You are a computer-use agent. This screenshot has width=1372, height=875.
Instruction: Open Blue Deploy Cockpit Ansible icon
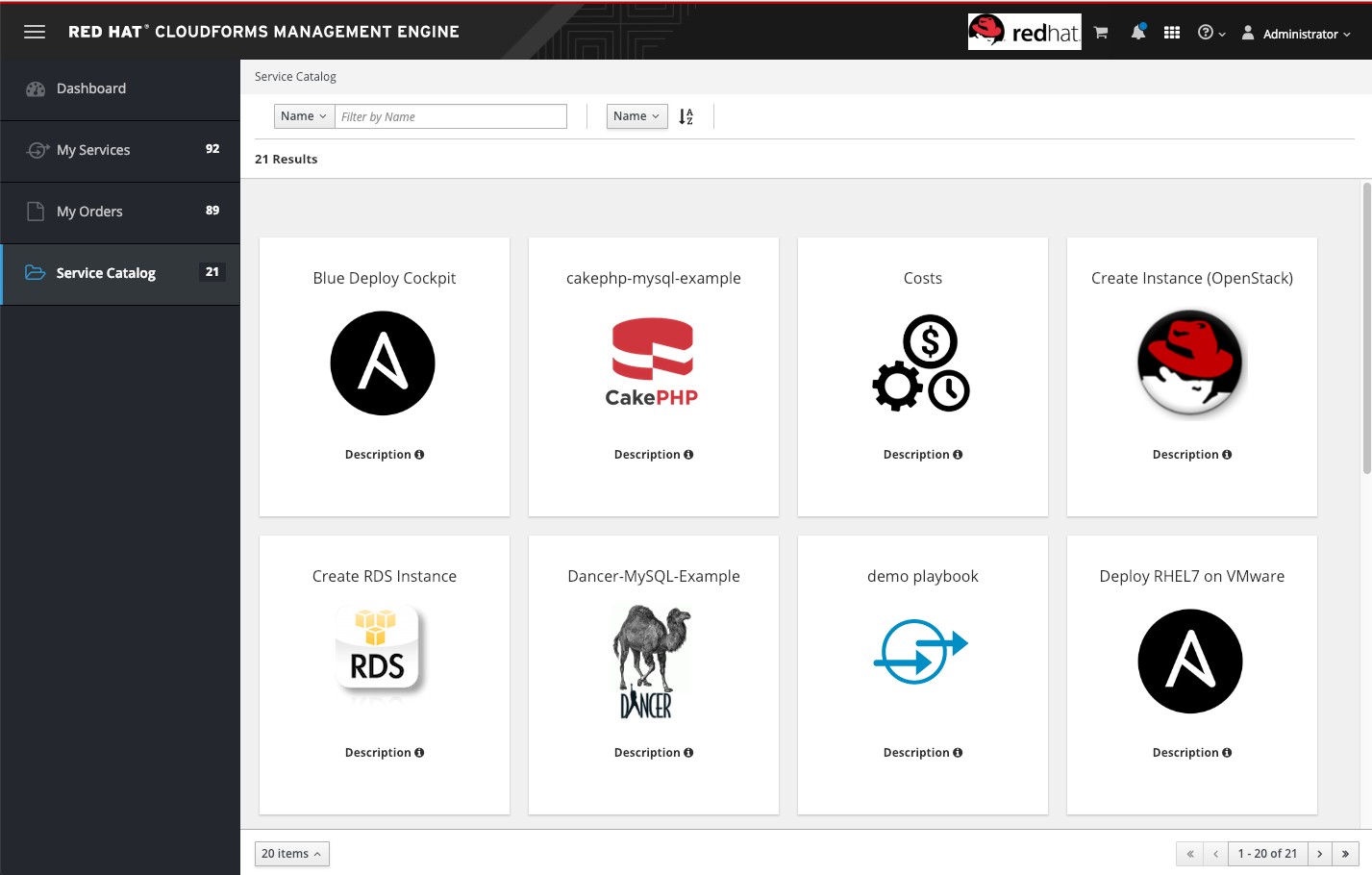pos(383,363)
